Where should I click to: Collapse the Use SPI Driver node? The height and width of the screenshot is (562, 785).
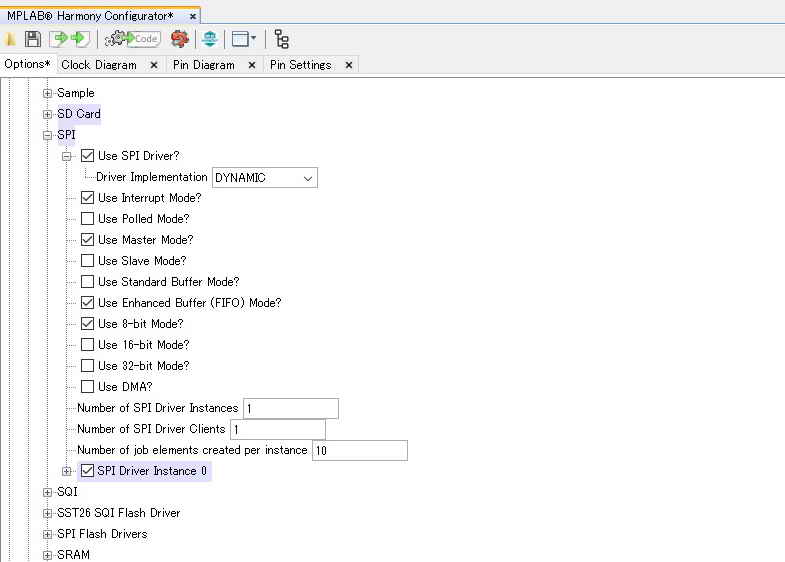pos(66,156)
